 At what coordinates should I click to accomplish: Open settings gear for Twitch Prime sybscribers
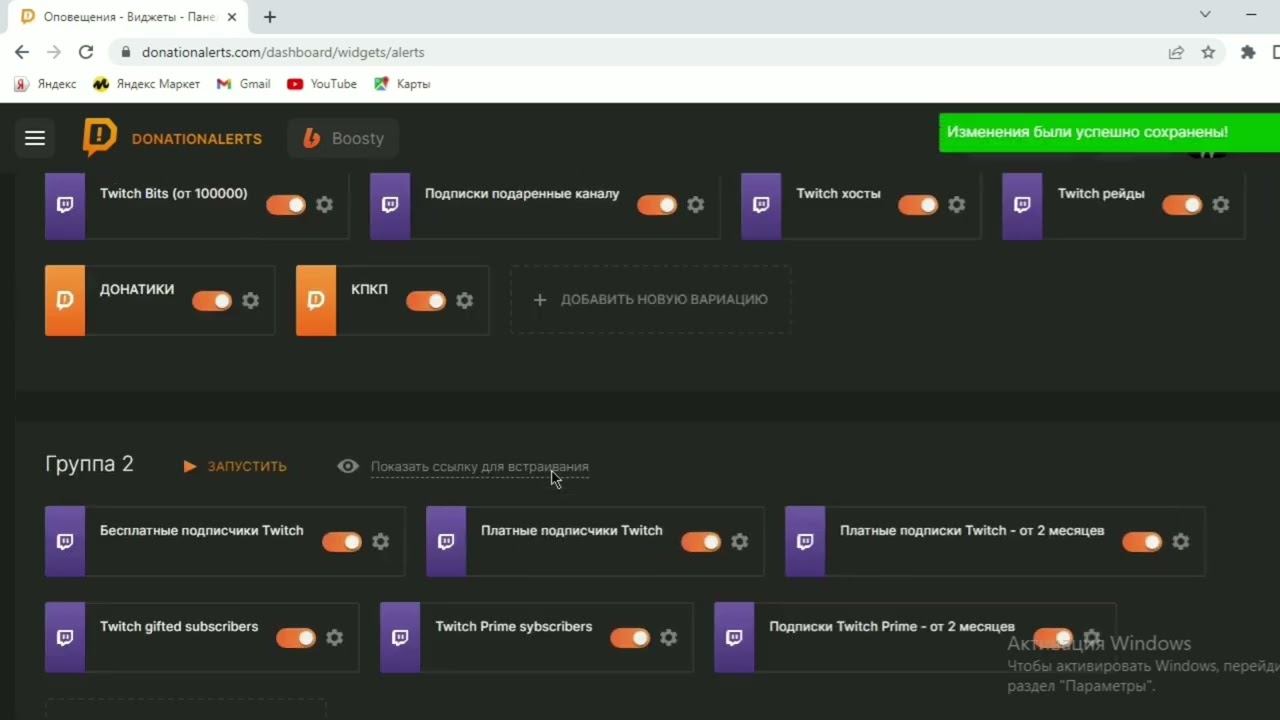669,638
